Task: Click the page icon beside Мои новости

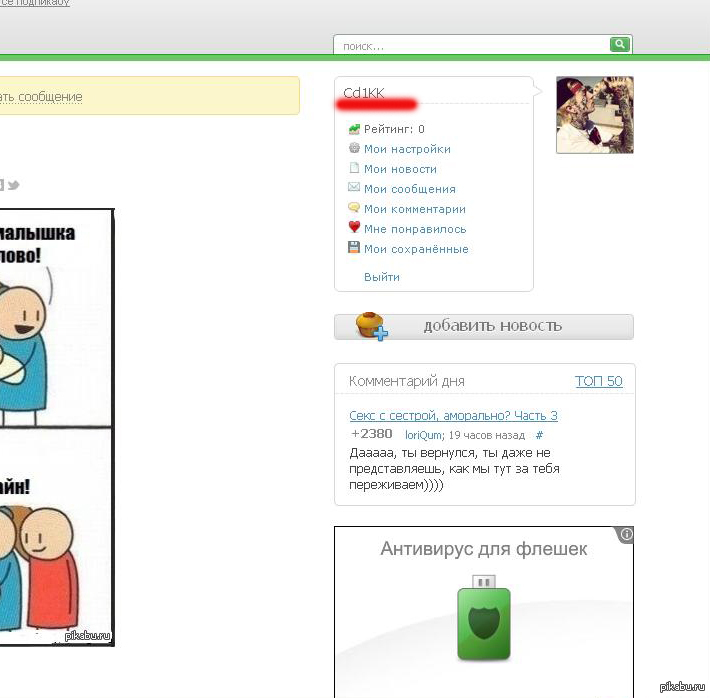Action: [354, 169]
